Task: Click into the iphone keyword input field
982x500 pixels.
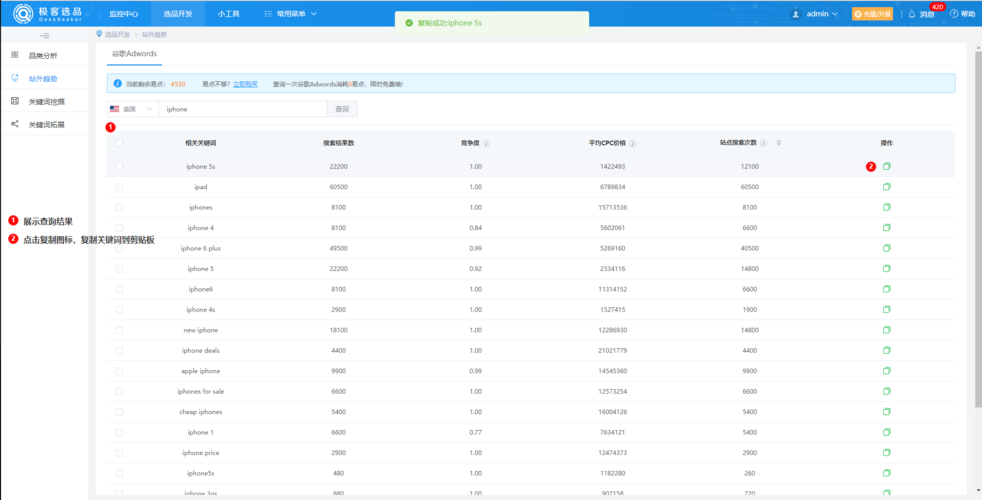Action: tap(243, 109)
